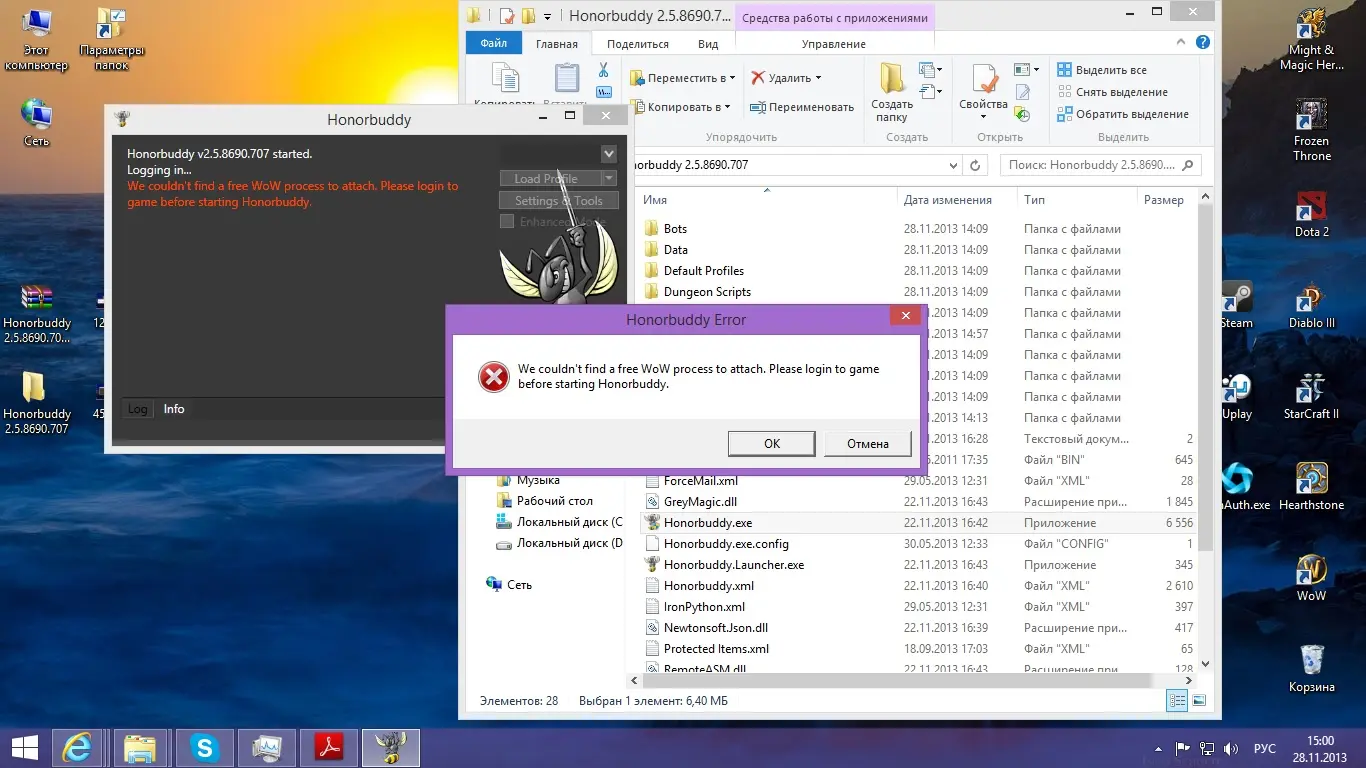Click the Свойства checkmark sheet icon
Screen dimensions: 1366x768
pyautogui.click(x=984, y=79)
